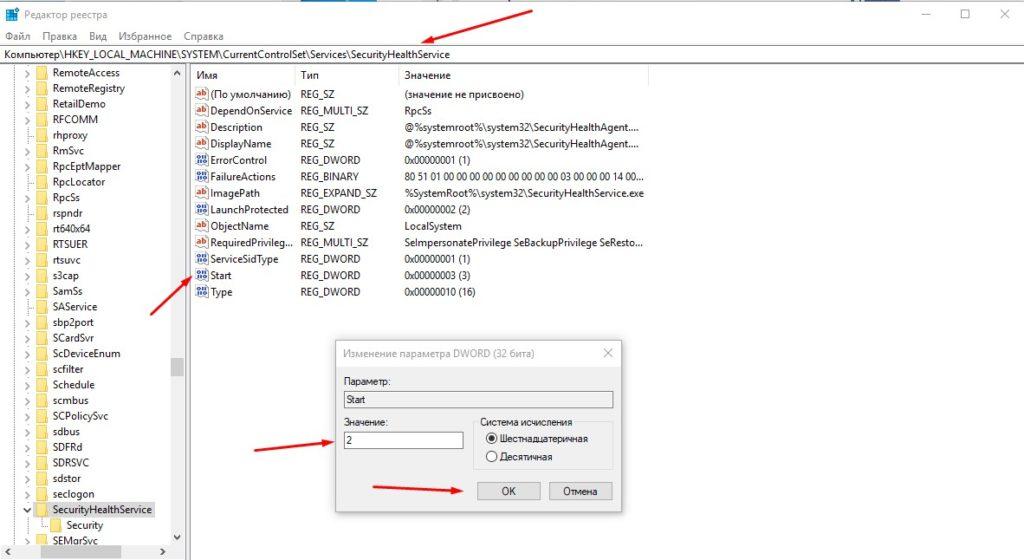
Task: Click the Значение input field
Action: [404, 440]
